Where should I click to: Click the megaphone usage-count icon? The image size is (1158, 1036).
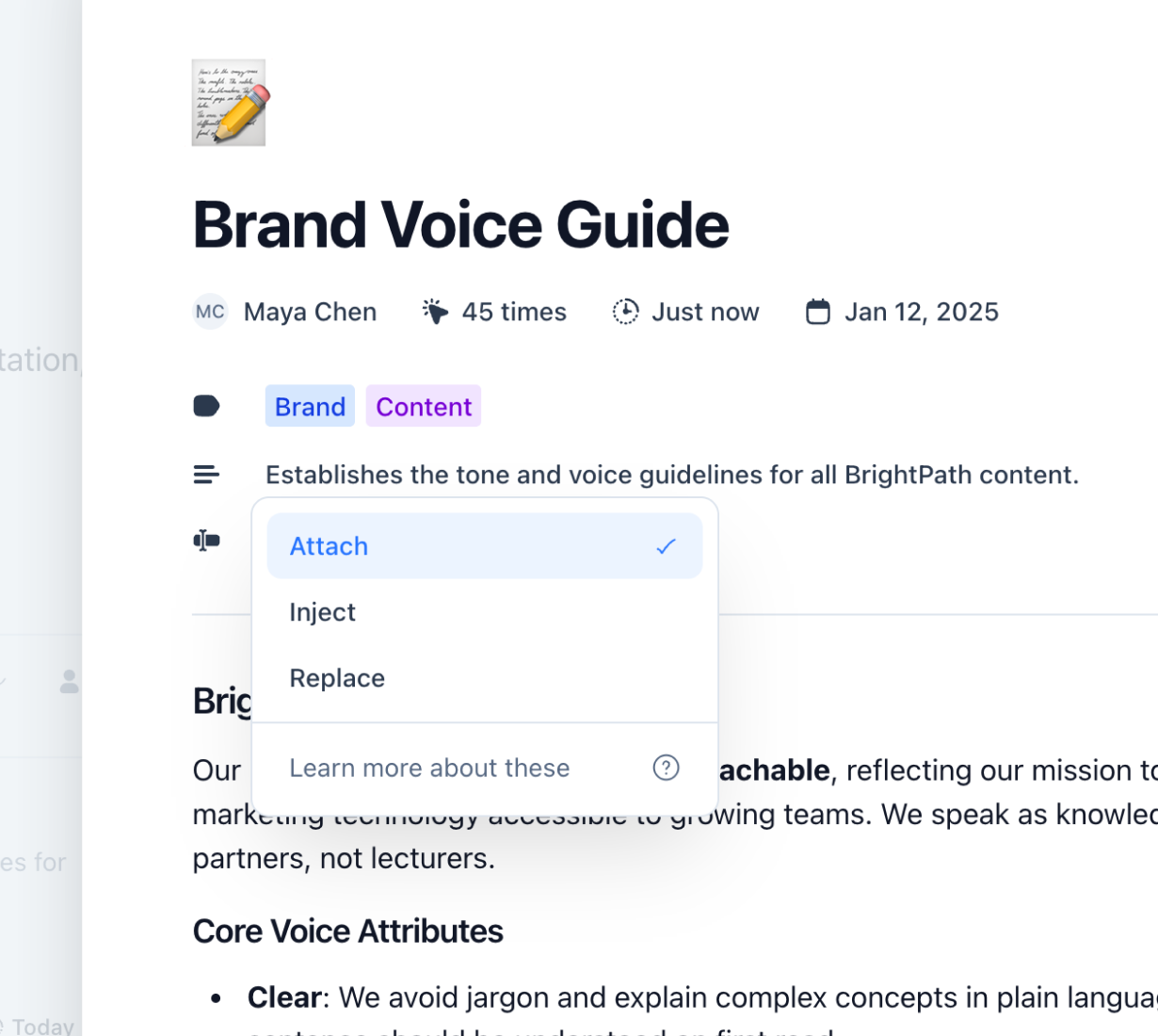[434, 311]
